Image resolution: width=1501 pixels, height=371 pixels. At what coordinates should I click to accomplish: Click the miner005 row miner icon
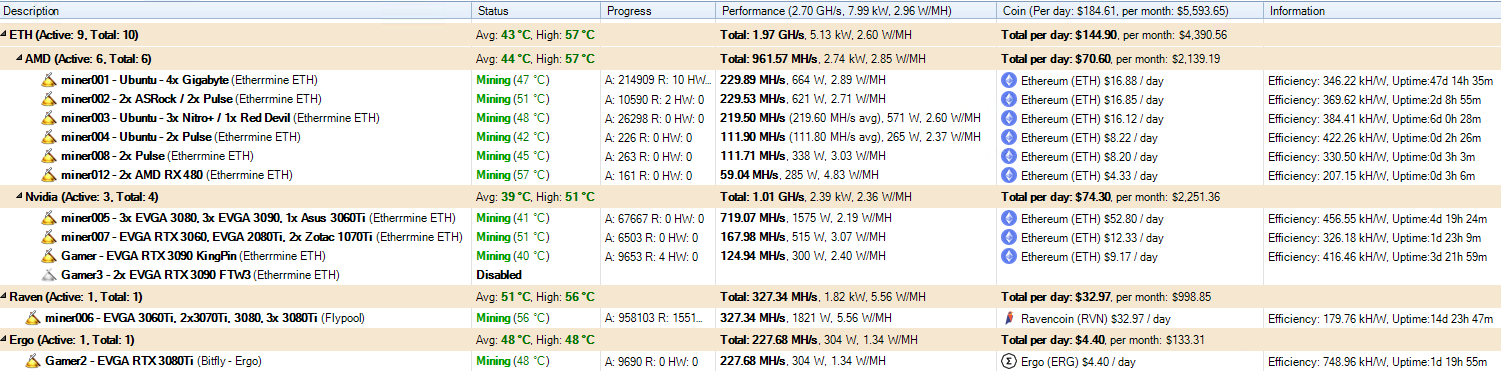point(49,218)
